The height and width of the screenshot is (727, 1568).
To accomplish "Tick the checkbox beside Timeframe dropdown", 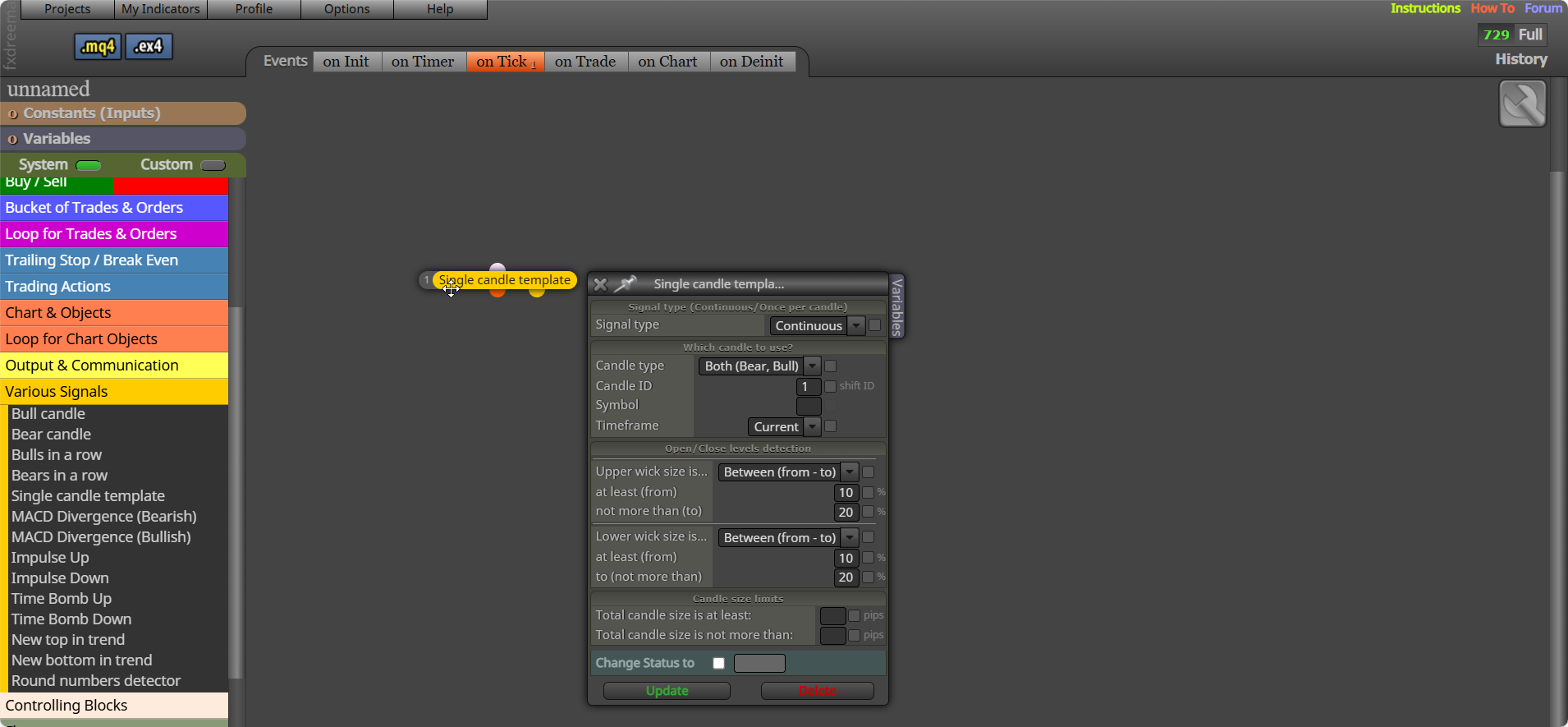I will pos(831,426).
